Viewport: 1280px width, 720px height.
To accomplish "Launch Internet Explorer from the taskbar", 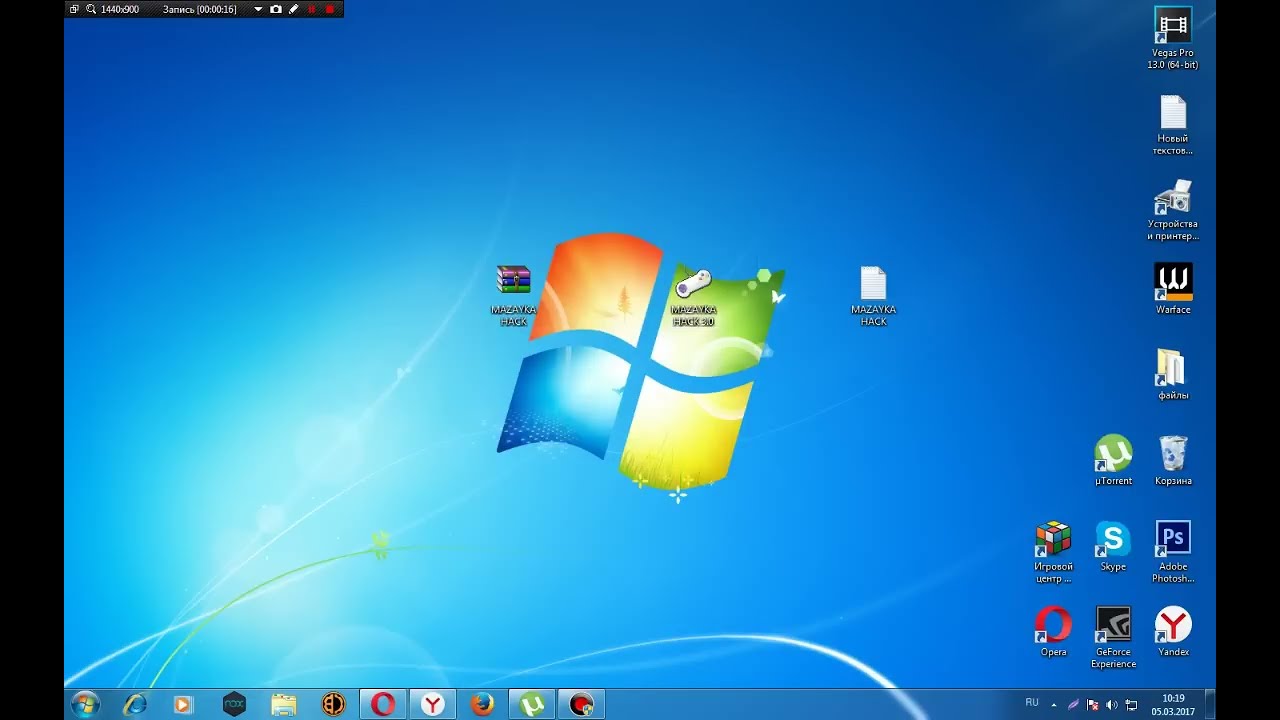I will pyautogui.click(x=134, y=704).
